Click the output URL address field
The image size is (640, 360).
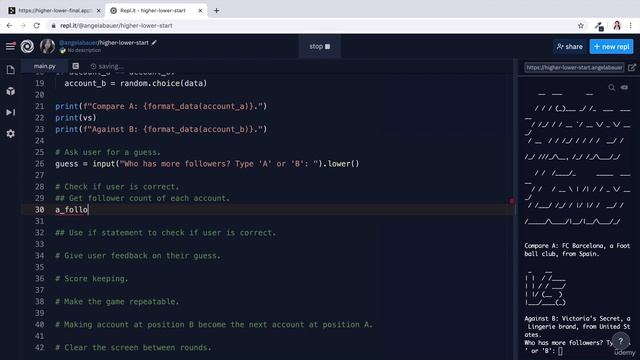pyautogui.click(x=574, y=67)
